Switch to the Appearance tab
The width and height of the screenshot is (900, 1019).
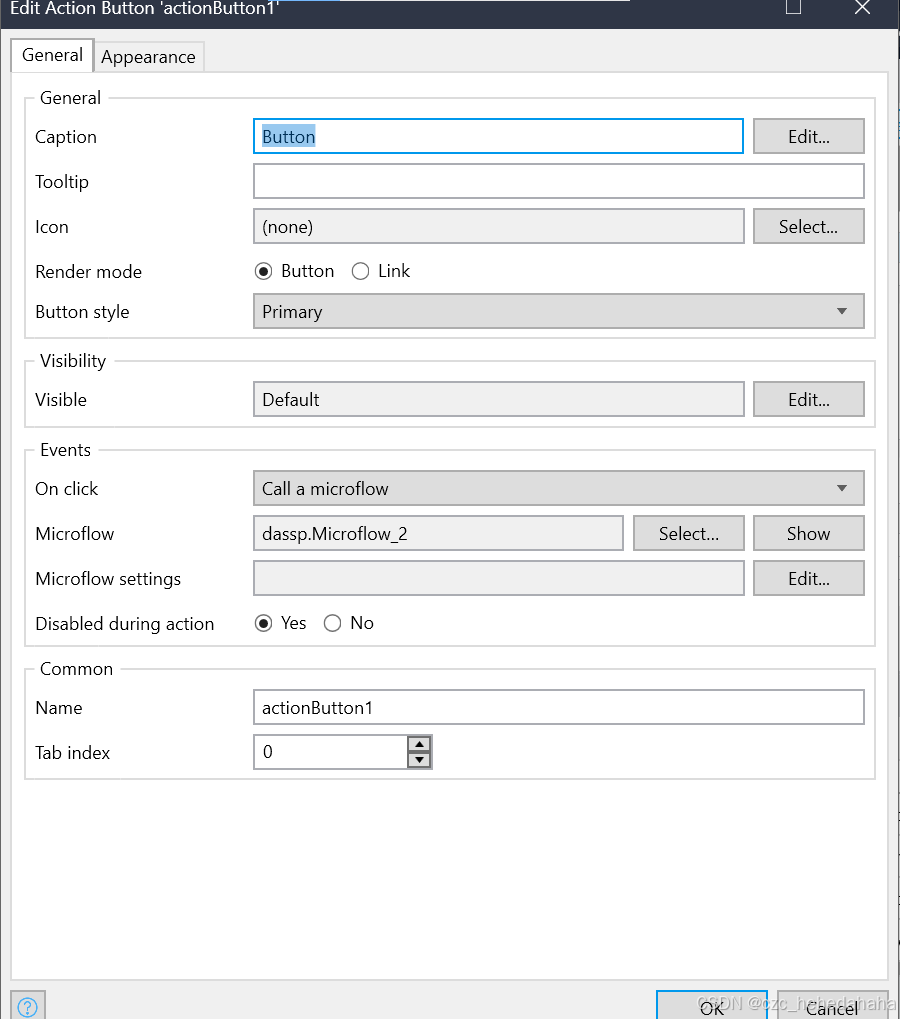tap(148, 56)
